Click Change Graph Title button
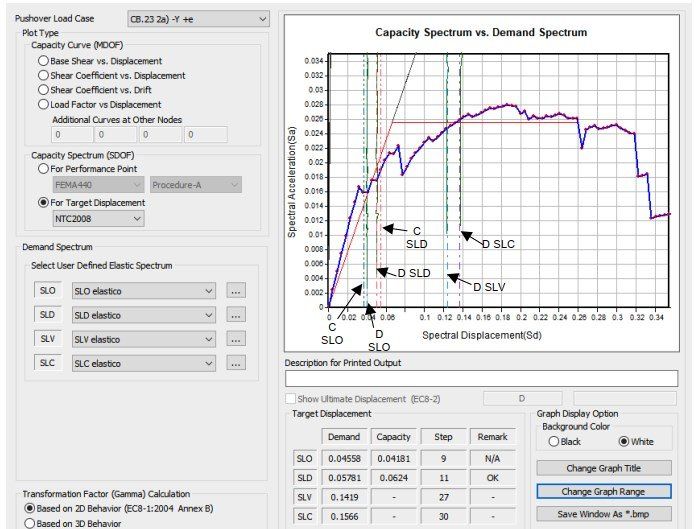The height and width of the screenshot is (529, 700). [604, 468]
